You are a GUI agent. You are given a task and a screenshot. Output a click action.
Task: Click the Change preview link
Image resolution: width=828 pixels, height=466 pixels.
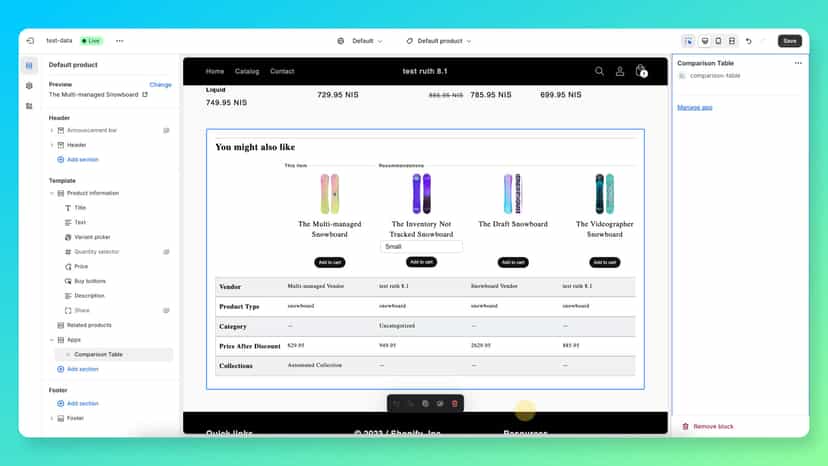[160, 85]
